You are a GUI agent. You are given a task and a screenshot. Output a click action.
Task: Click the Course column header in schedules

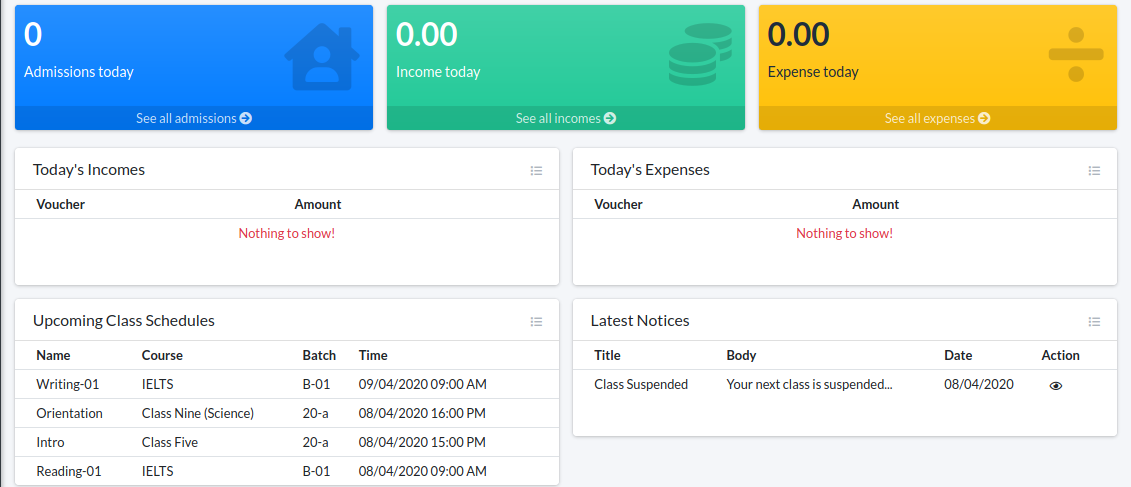(x=162, y=355)
